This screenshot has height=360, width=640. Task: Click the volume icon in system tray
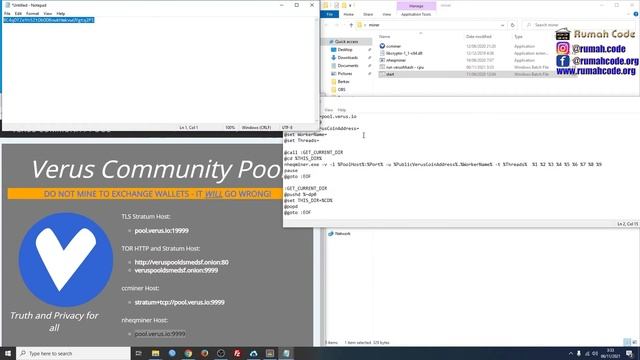[596, 353]
